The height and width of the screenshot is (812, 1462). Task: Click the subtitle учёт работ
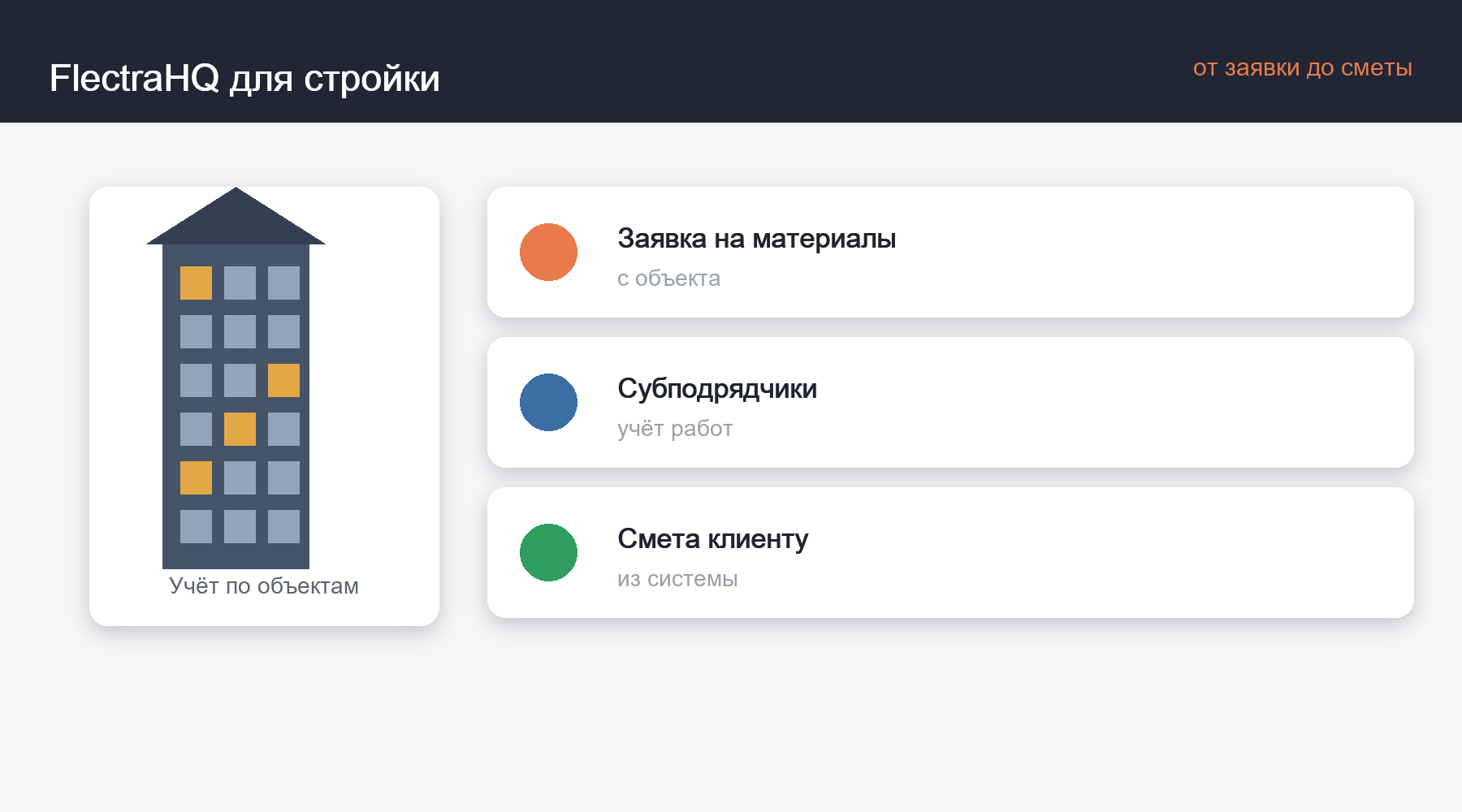pyautogui.click(x=675, y=429)
